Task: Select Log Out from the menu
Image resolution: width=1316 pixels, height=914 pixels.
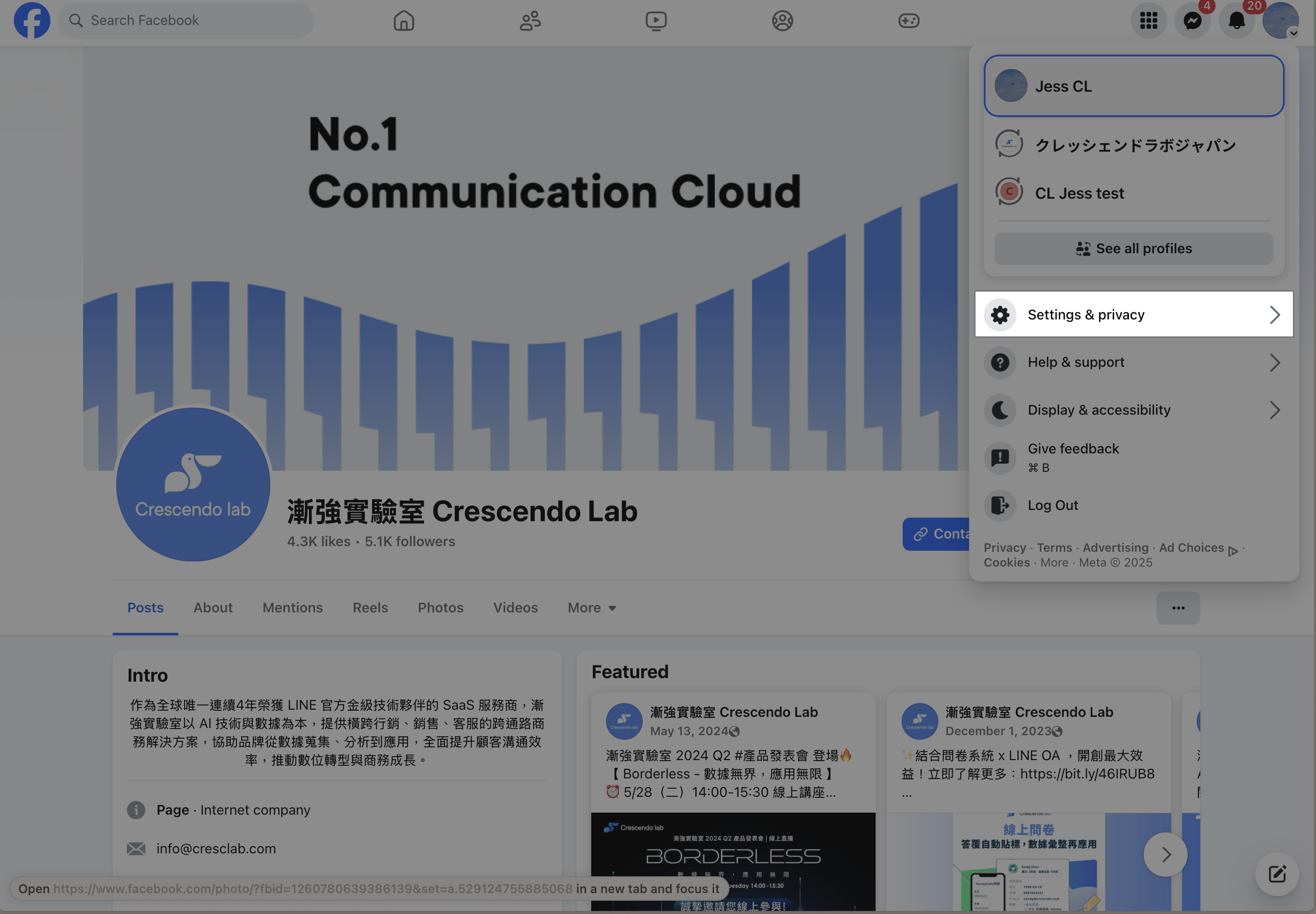Action: pos(1052,505)
